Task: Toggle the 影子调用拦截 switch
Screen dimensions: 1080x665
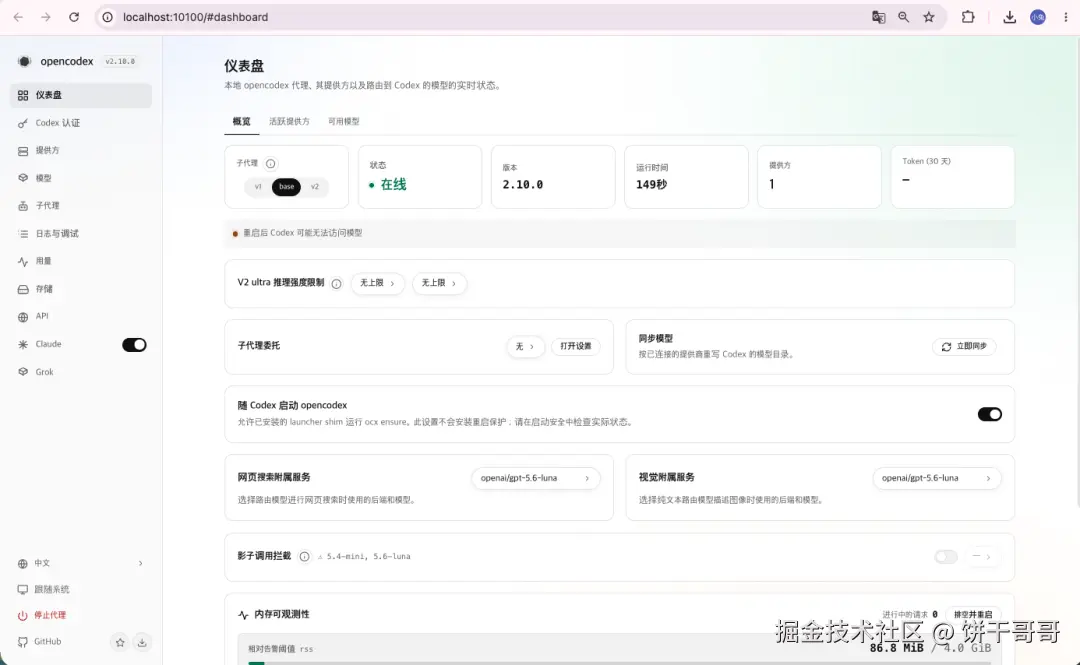Action: [946, 556]
